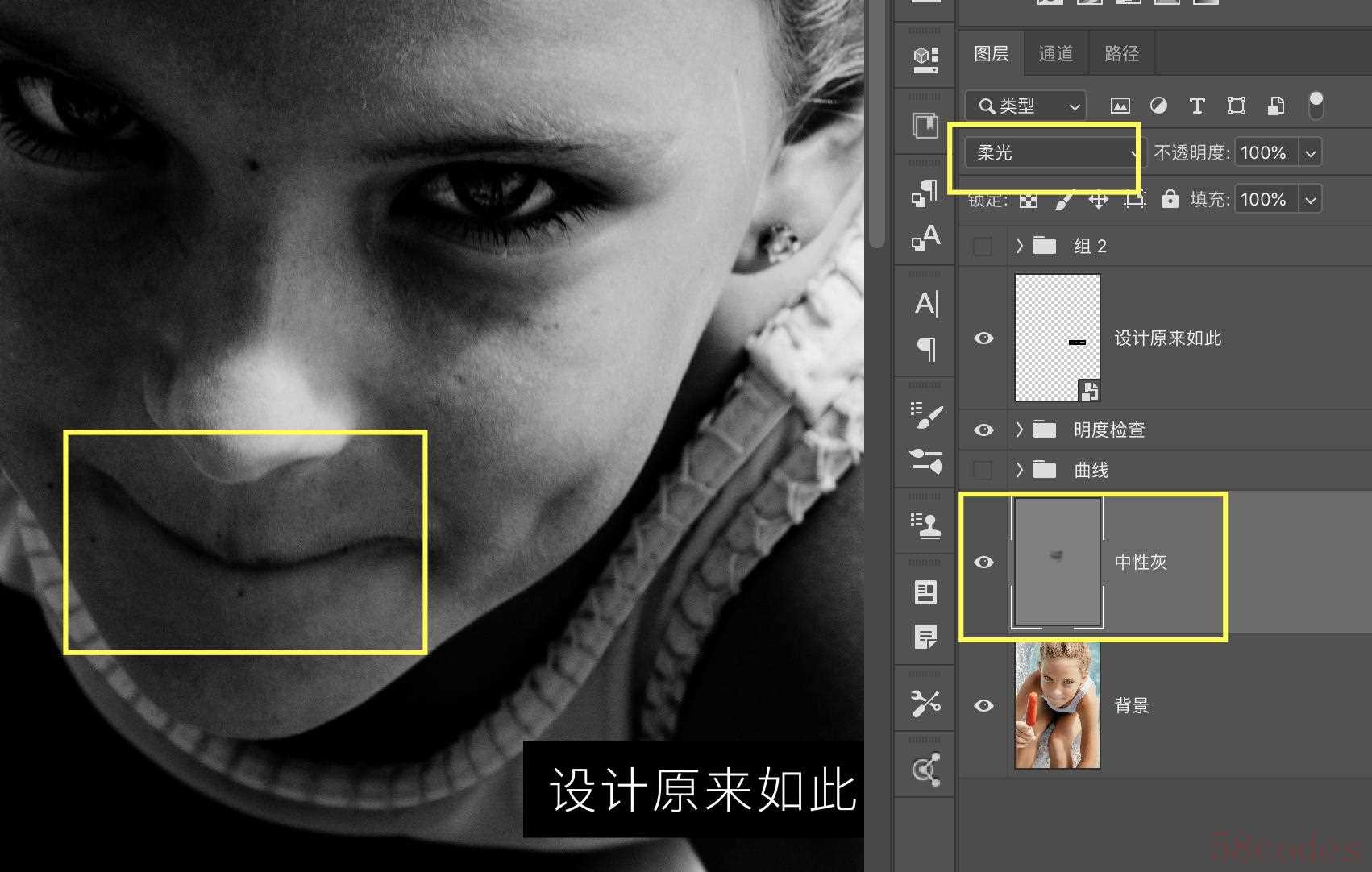This screenshot has width=1372, height=872.
Task: Switch to the 图层 tab
Action: (992, 53)
